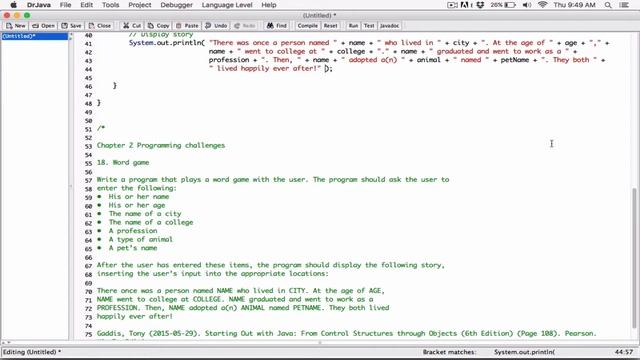Click the text '18. Word game'
Viewport: 640px width, 360px height.
click(123, 162)
